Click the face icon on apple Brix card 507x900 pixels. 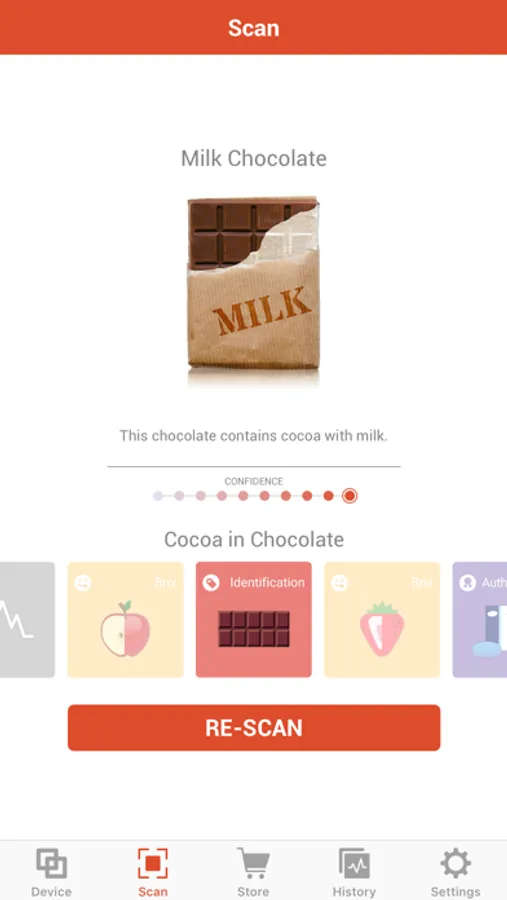[x=83, y=583]
